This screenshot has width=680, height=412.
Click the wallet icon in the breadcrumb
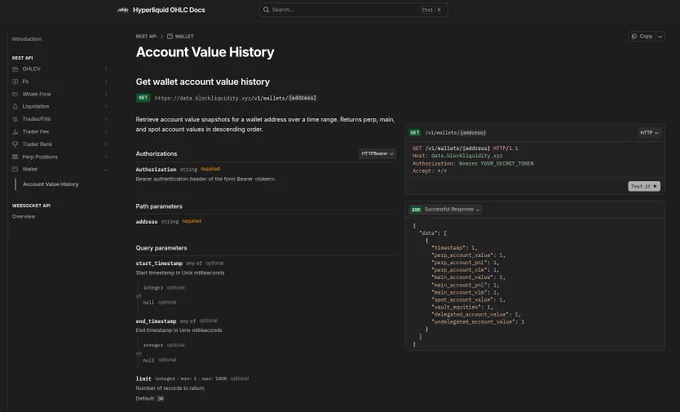pyautogui.click(x=170, y=36)
